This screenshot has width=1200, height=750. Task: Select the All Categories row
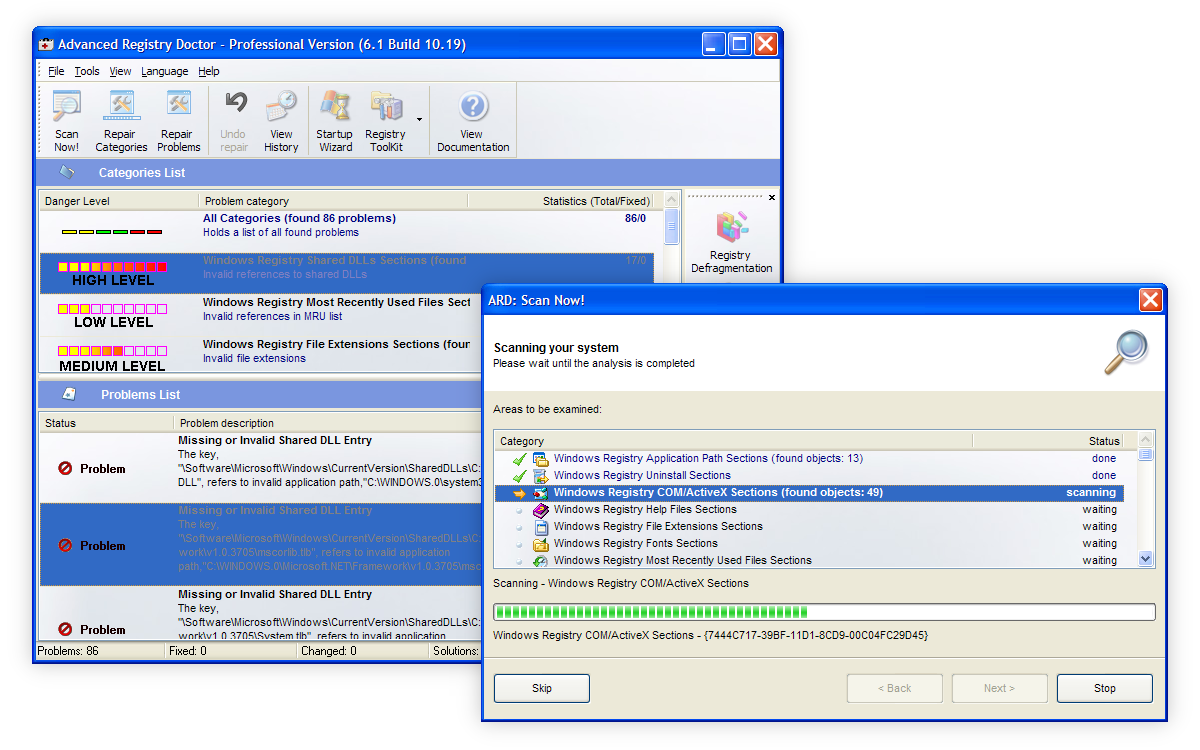point(346,231)
